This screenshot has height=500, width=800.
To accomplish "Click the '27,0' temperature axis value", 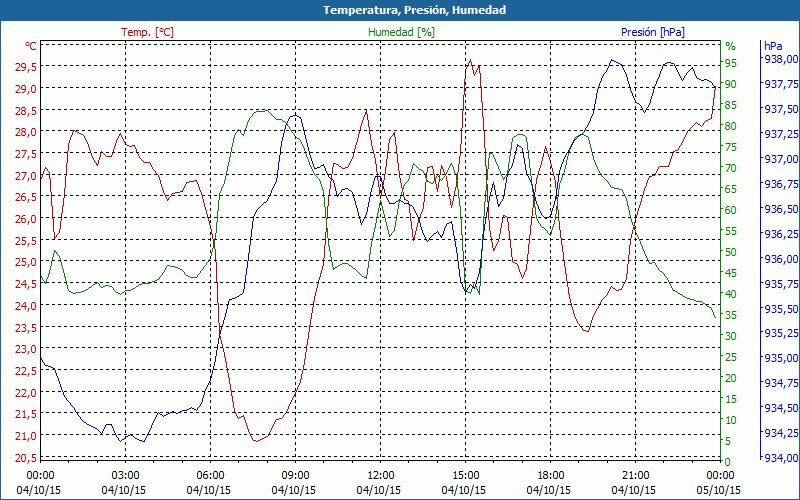I will [24, 176].
